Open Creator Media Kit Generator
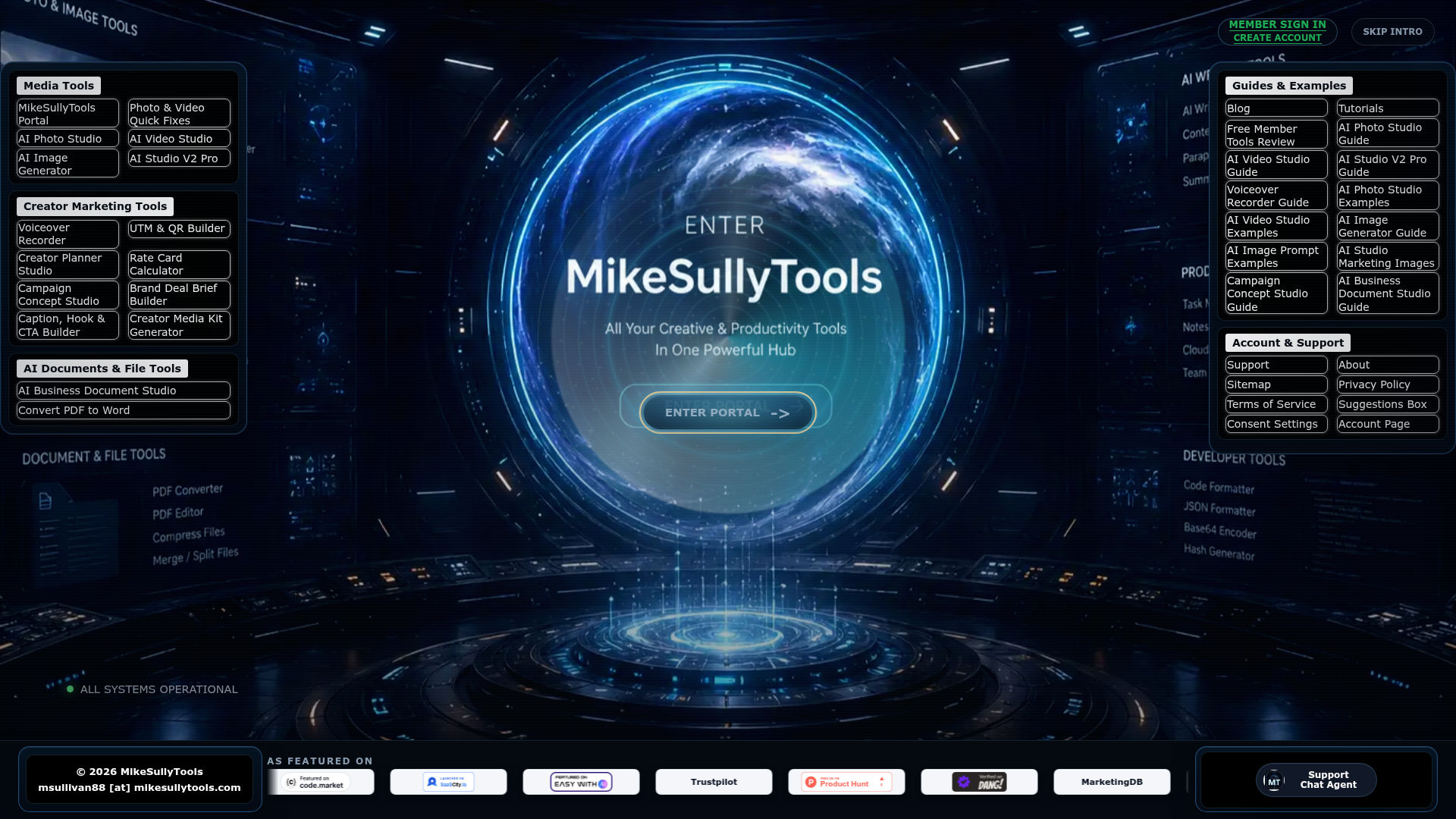Viewport: 1456px width, 819px height. click(x=179, y=325)
